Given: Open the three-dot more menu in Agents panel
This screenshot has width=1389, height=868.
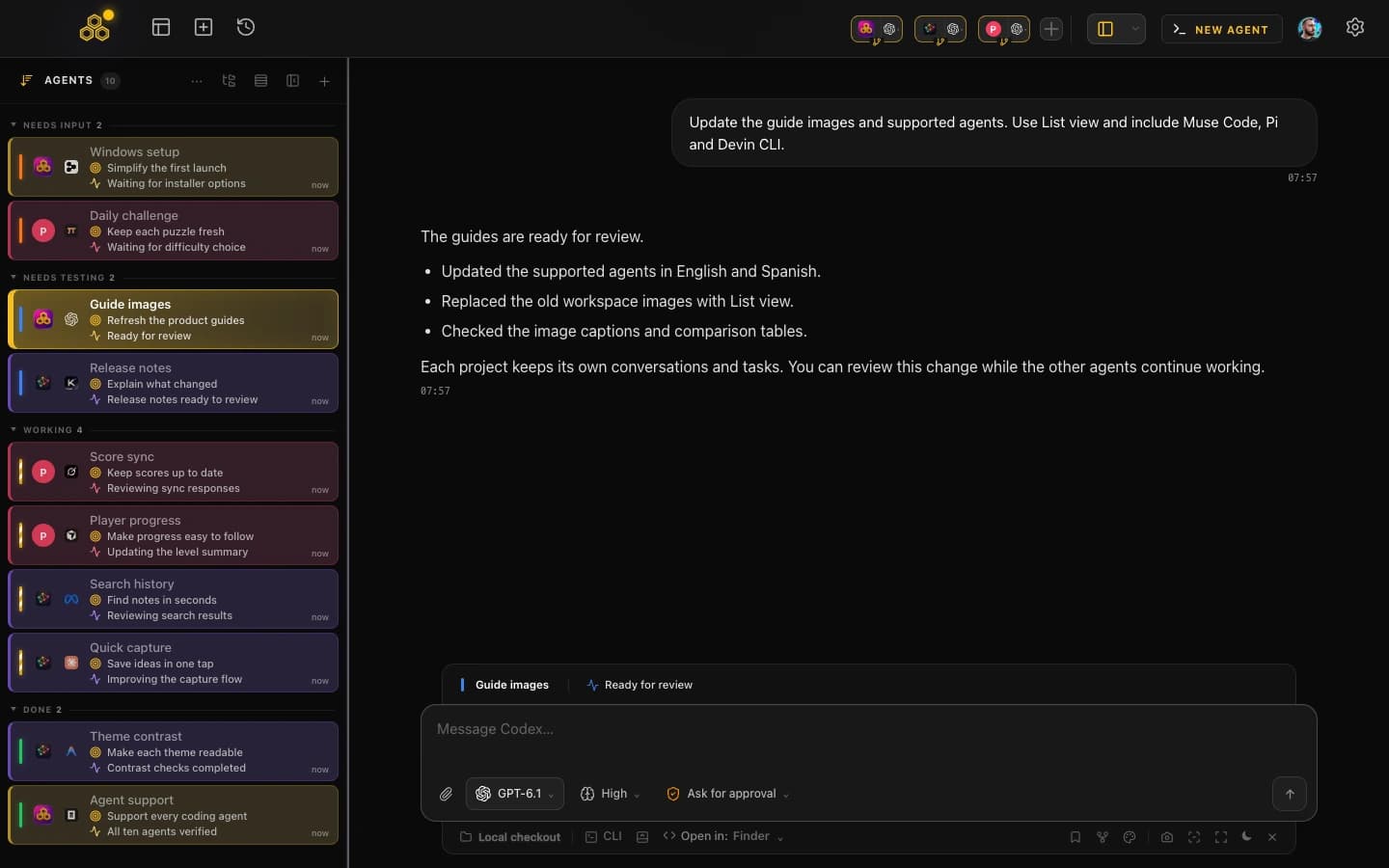Looking at the screenshot, I should click(197, 81).
